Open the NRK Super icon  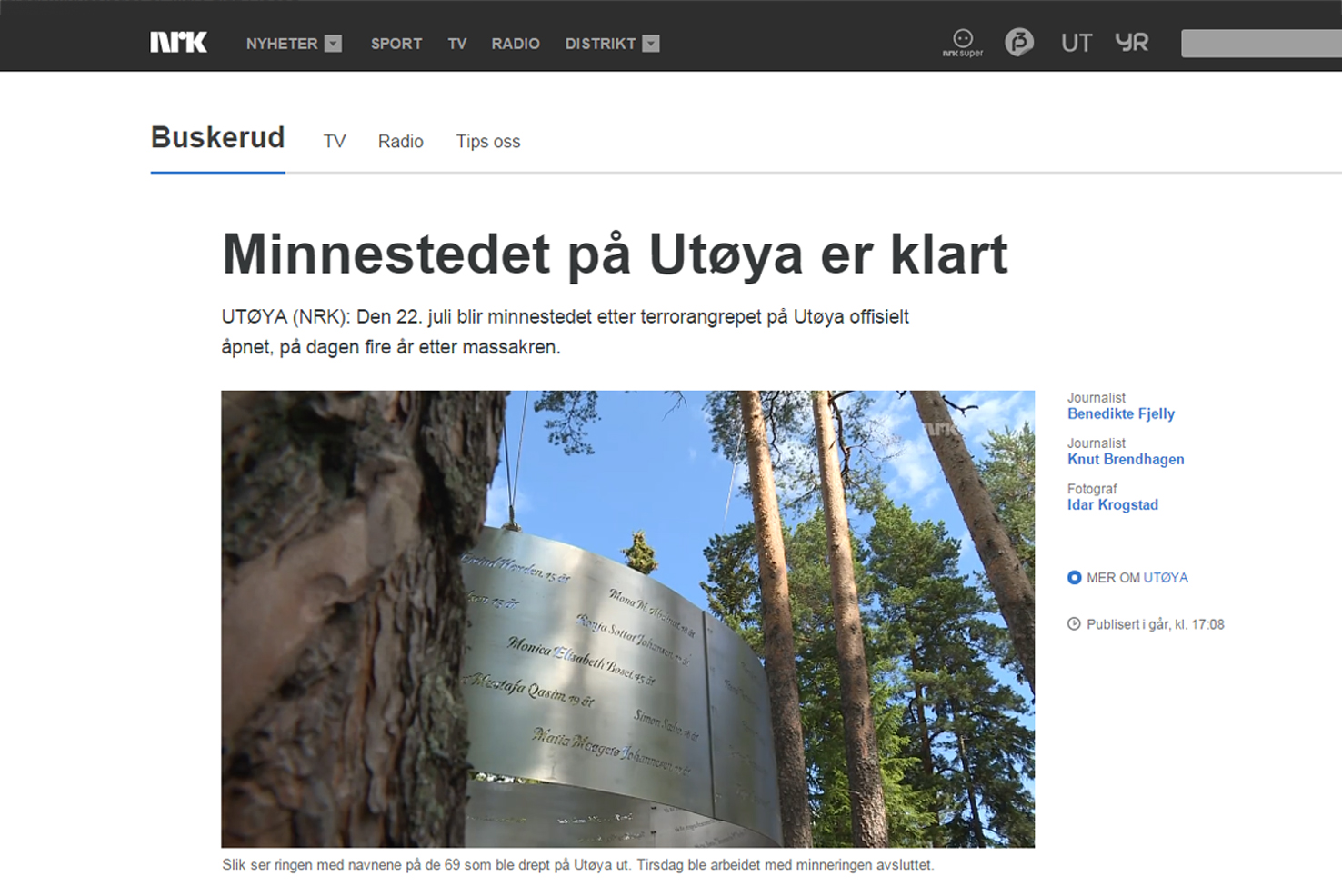963,42
